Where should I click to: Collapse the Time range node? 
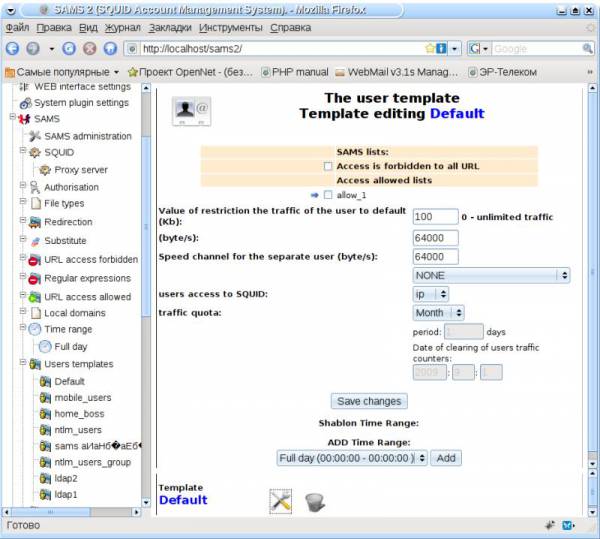pyautogui.click(x=23, y=327)
